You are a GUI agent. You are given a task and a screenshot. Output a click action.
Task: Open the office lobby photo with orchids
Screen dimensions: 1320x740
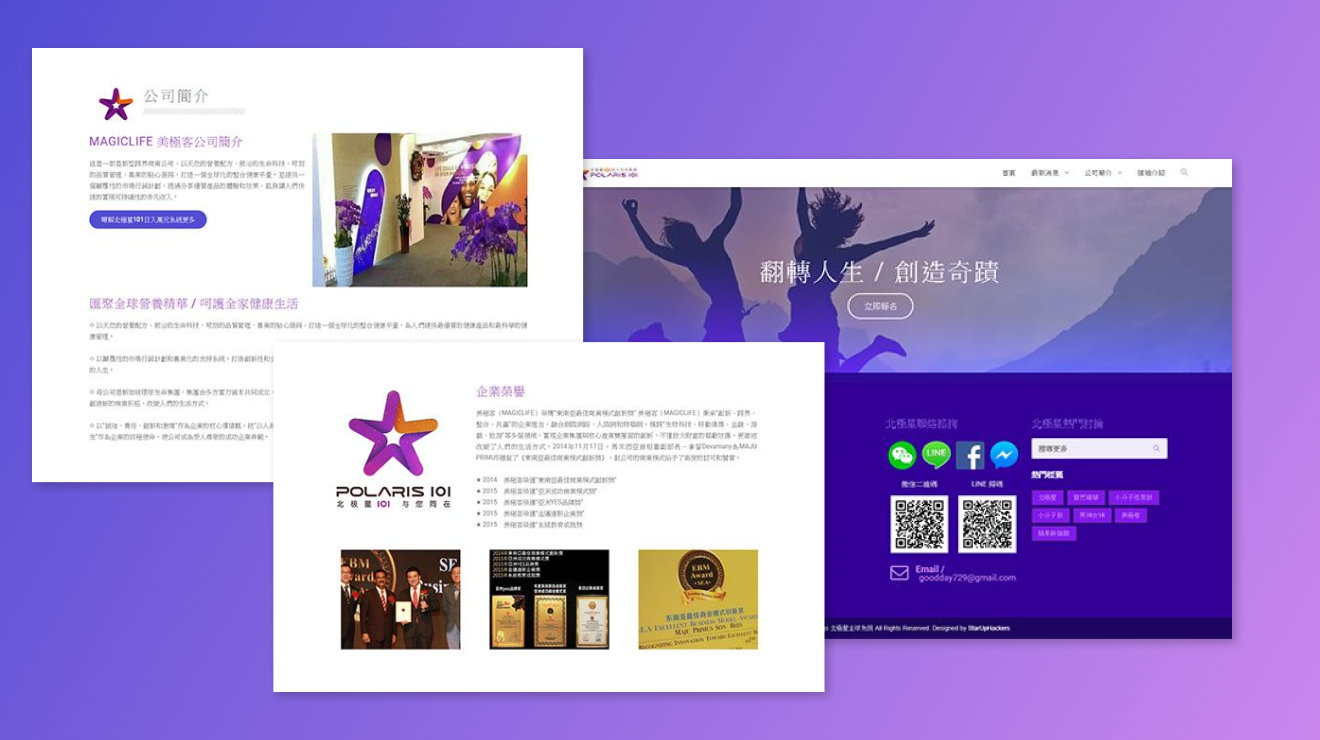coord(420,210)
